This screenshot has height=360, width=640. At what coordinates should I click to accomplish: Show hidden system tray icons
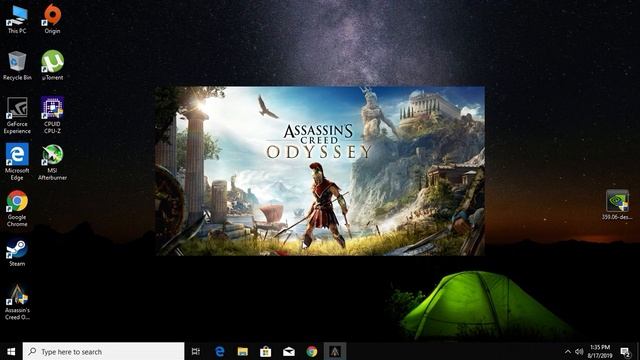568,351
